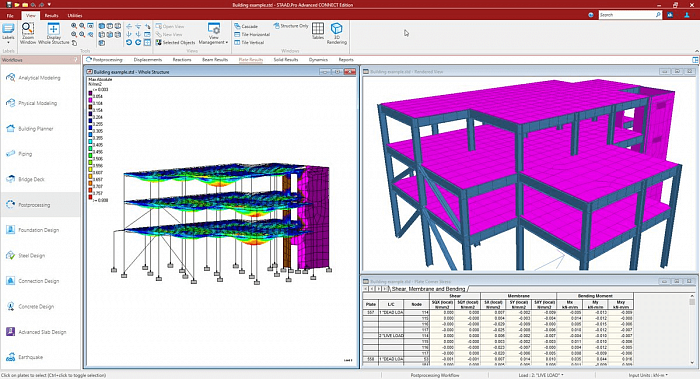Image resolution: width=700 pixels, height=379 pixels.
Task: Expand the View Management dropdown
Action: 213,34
